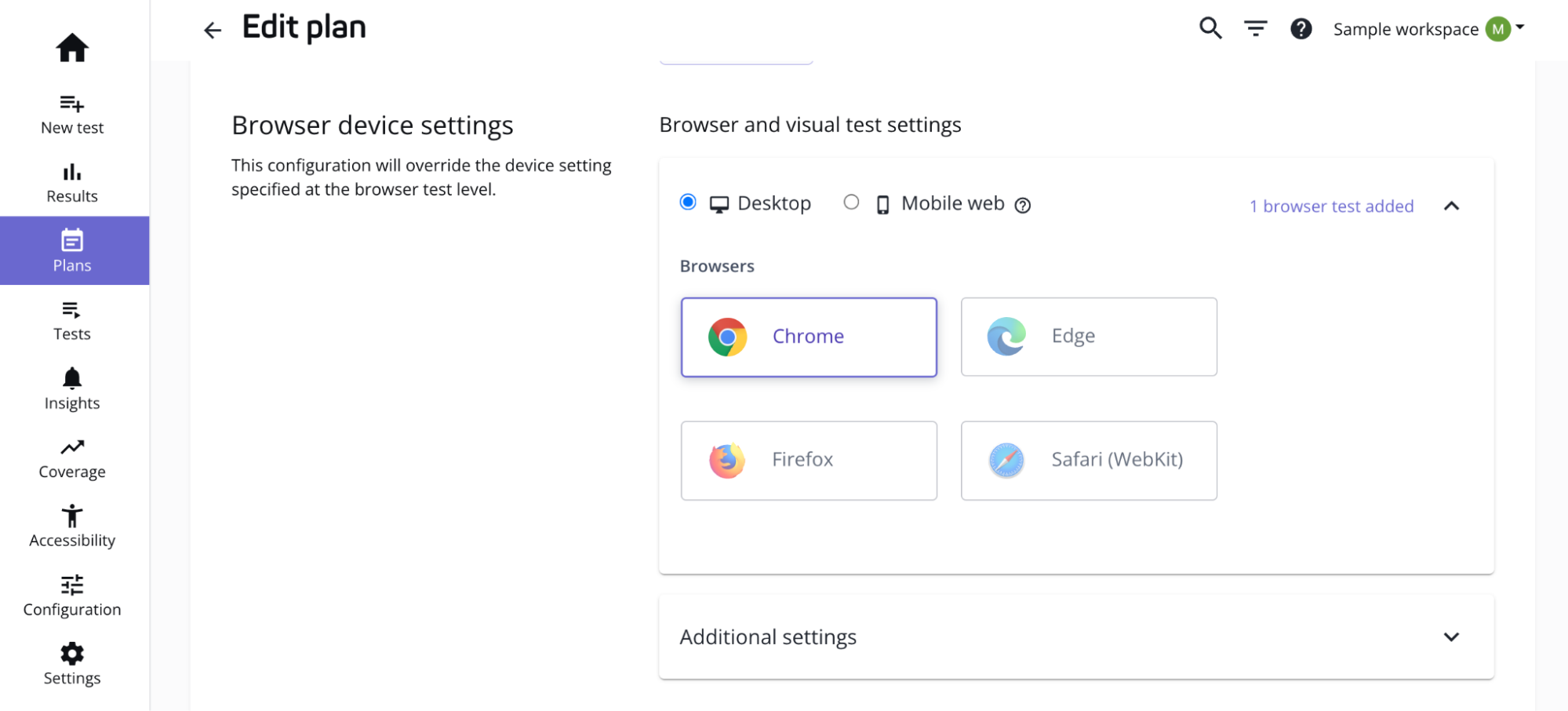Navigate back from Edit plan
1568x711 pixels.
click(x=212, y=30)
